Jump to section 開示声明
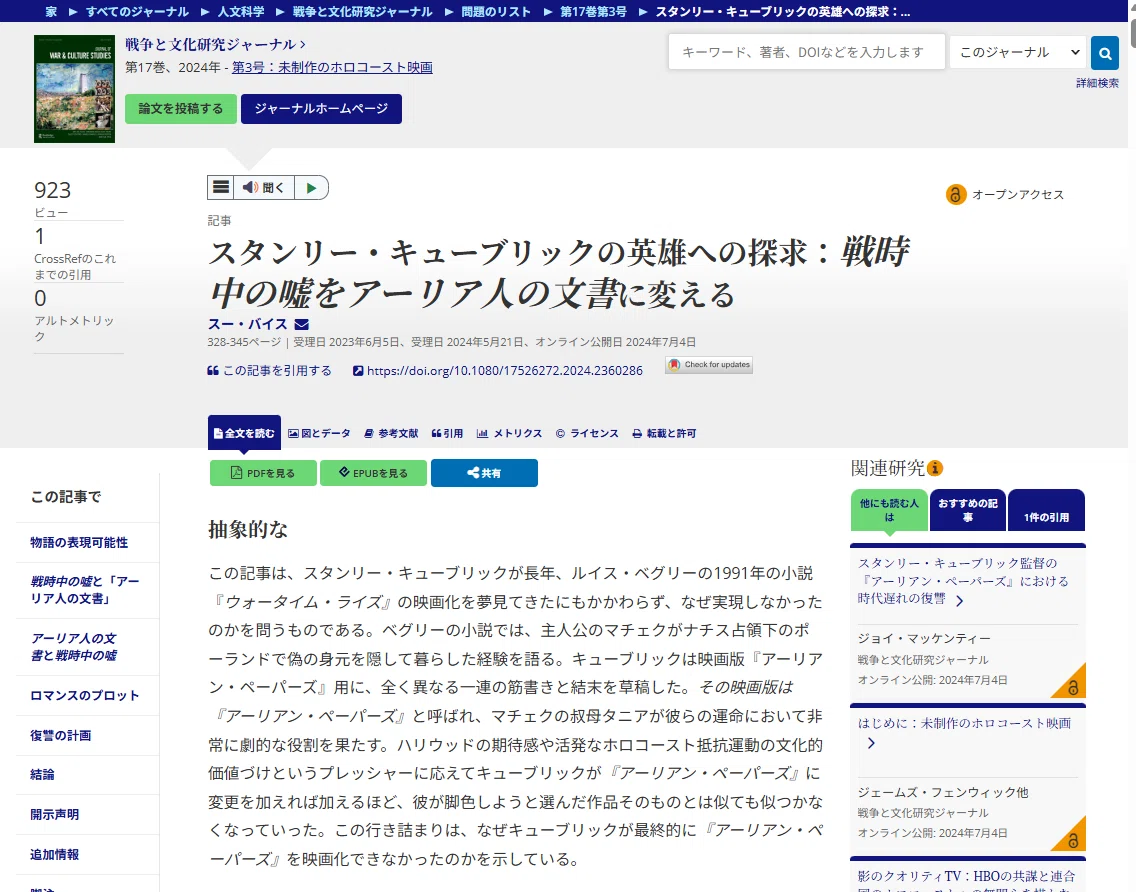The height and width of the screenshot is (892, 1136). [x=54, y=814]
